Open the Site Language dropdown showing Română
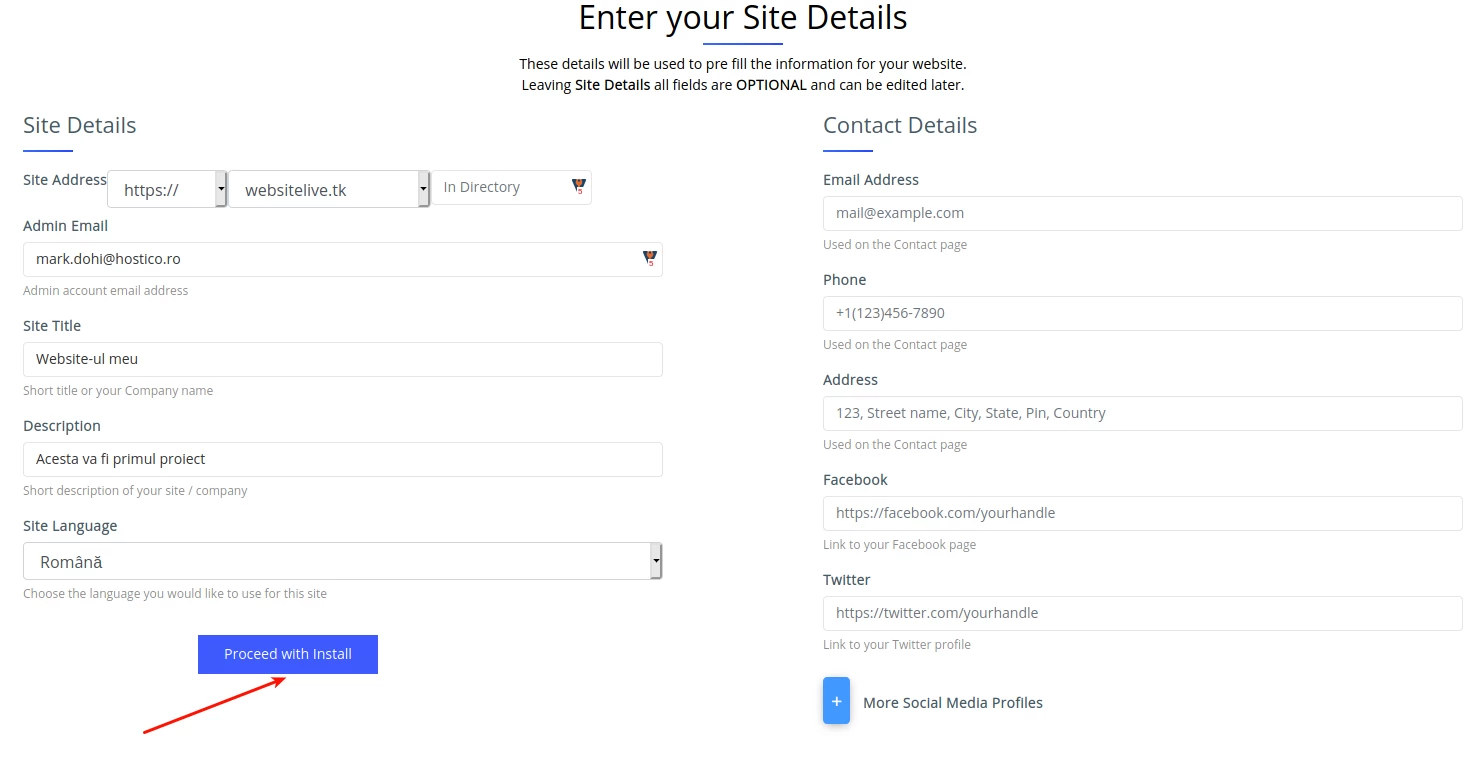This screenshot has width=1474, height=762. [x=342, y=561]
